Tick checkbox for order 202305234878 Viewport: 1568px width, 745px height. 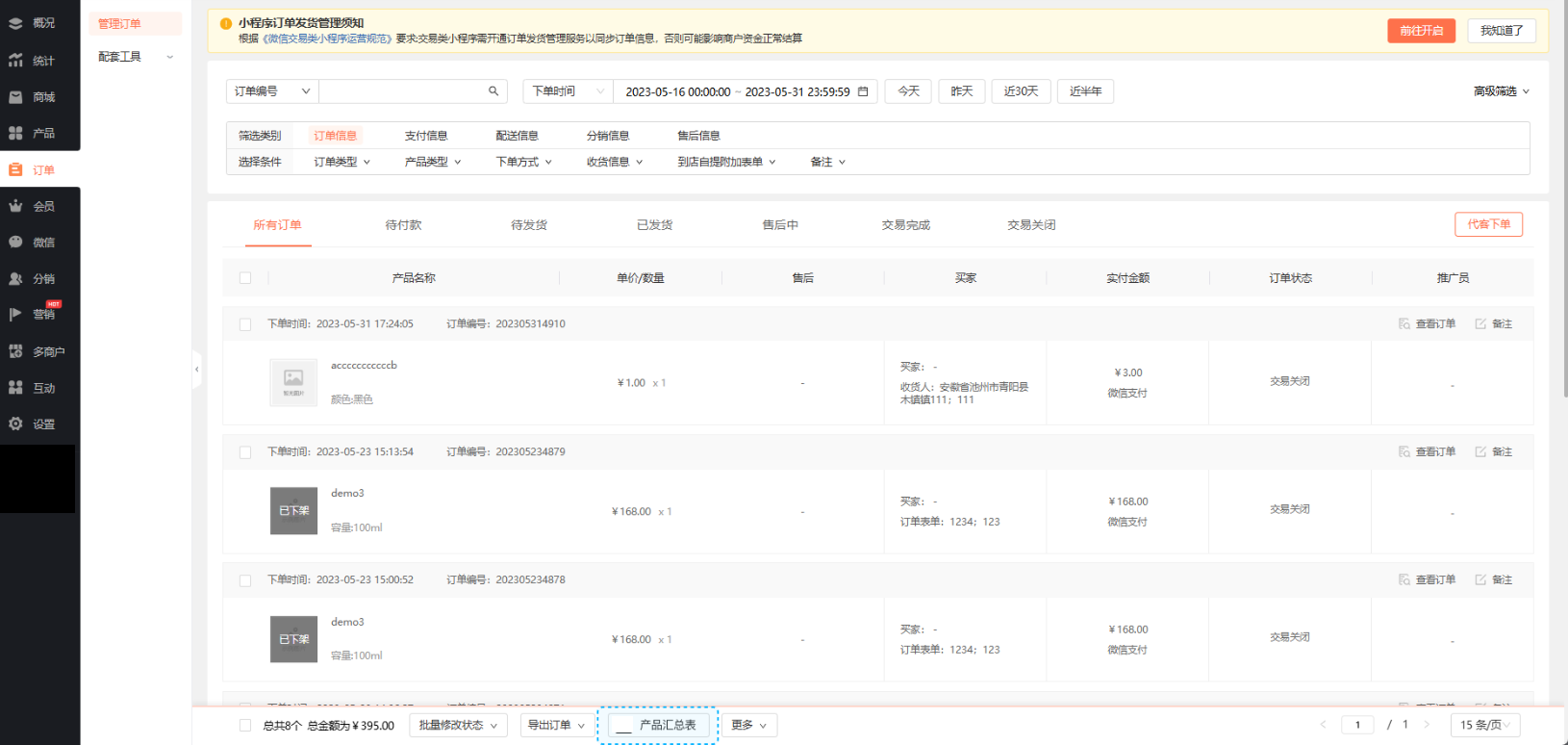(245, 580)
